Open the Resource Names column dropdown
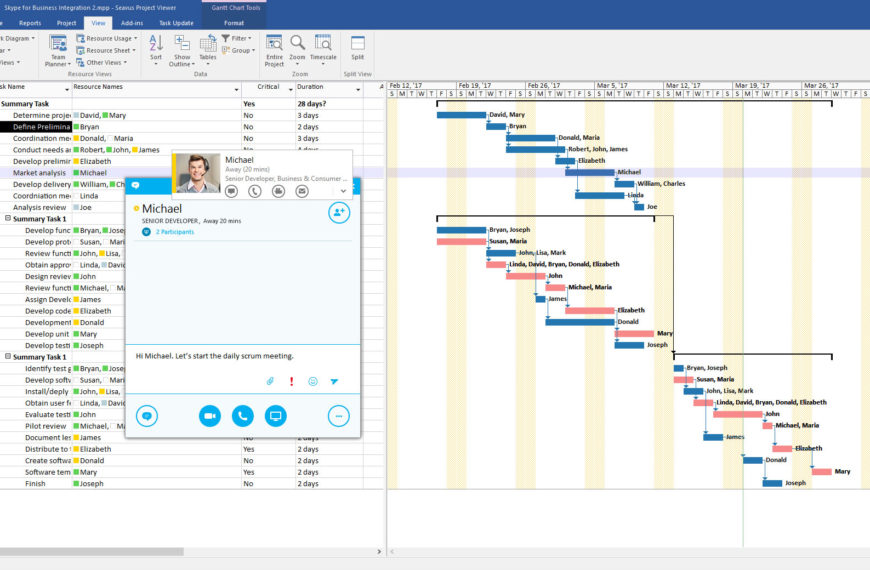 (x=236, y=89)
